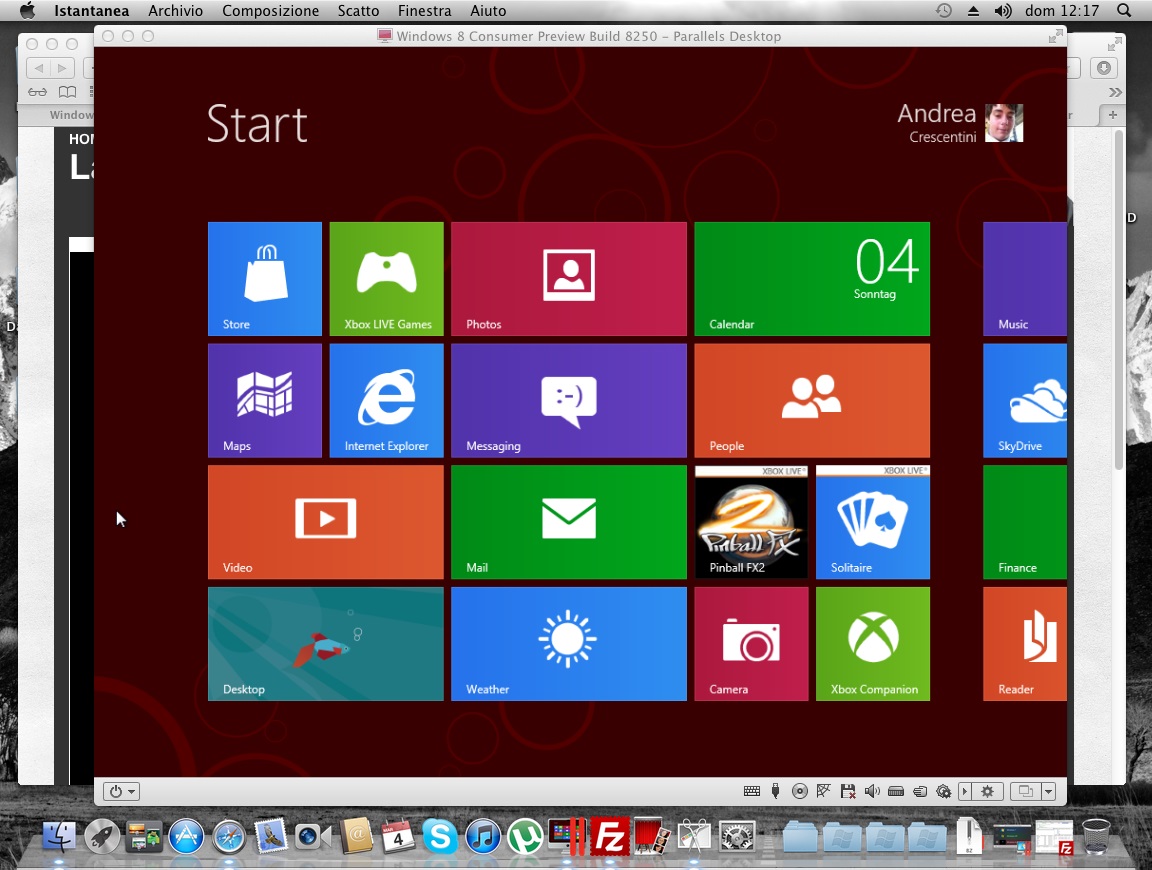1152x870 pixels.
Task: Open Finder from the Dock
Action: [60, 836]
